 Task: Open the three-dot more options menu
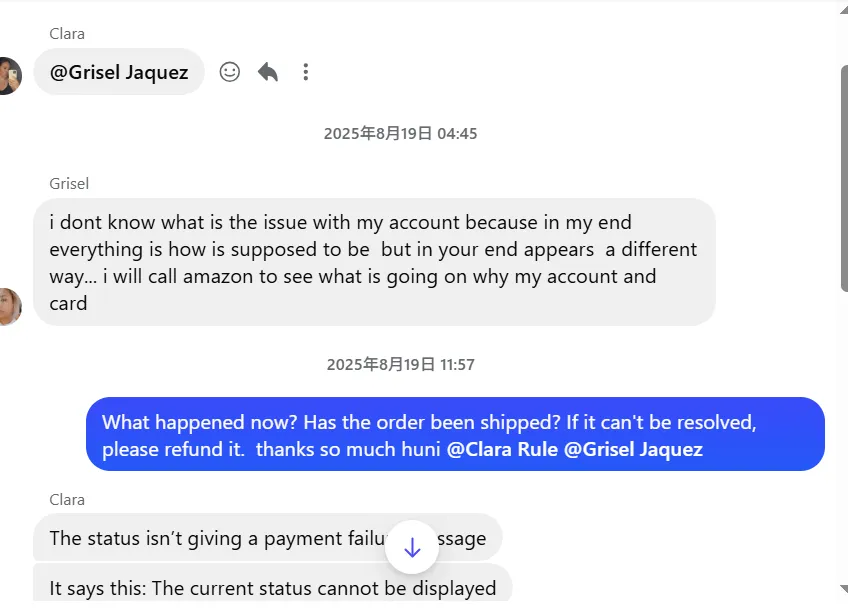coord(306,72)
